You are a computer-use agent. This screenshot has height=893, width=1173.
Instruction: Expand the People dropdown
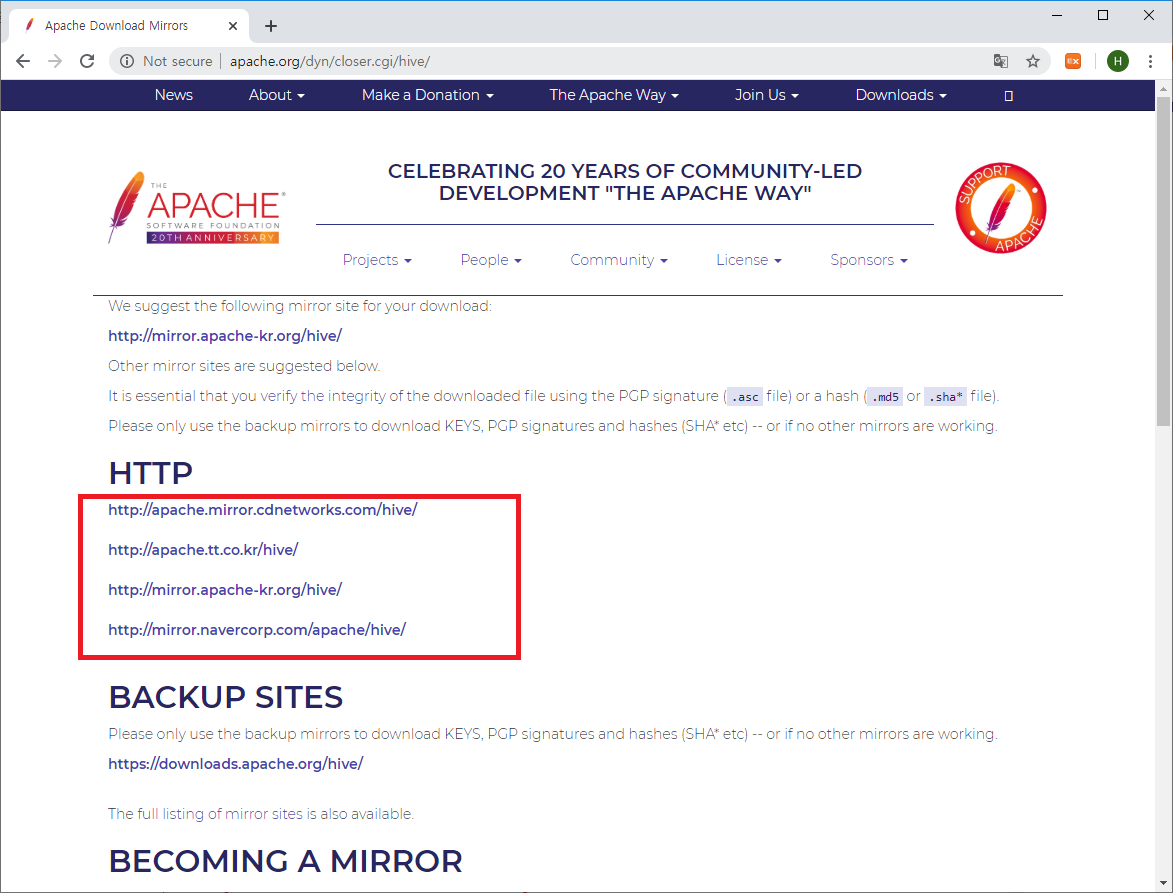pos(491,260)
